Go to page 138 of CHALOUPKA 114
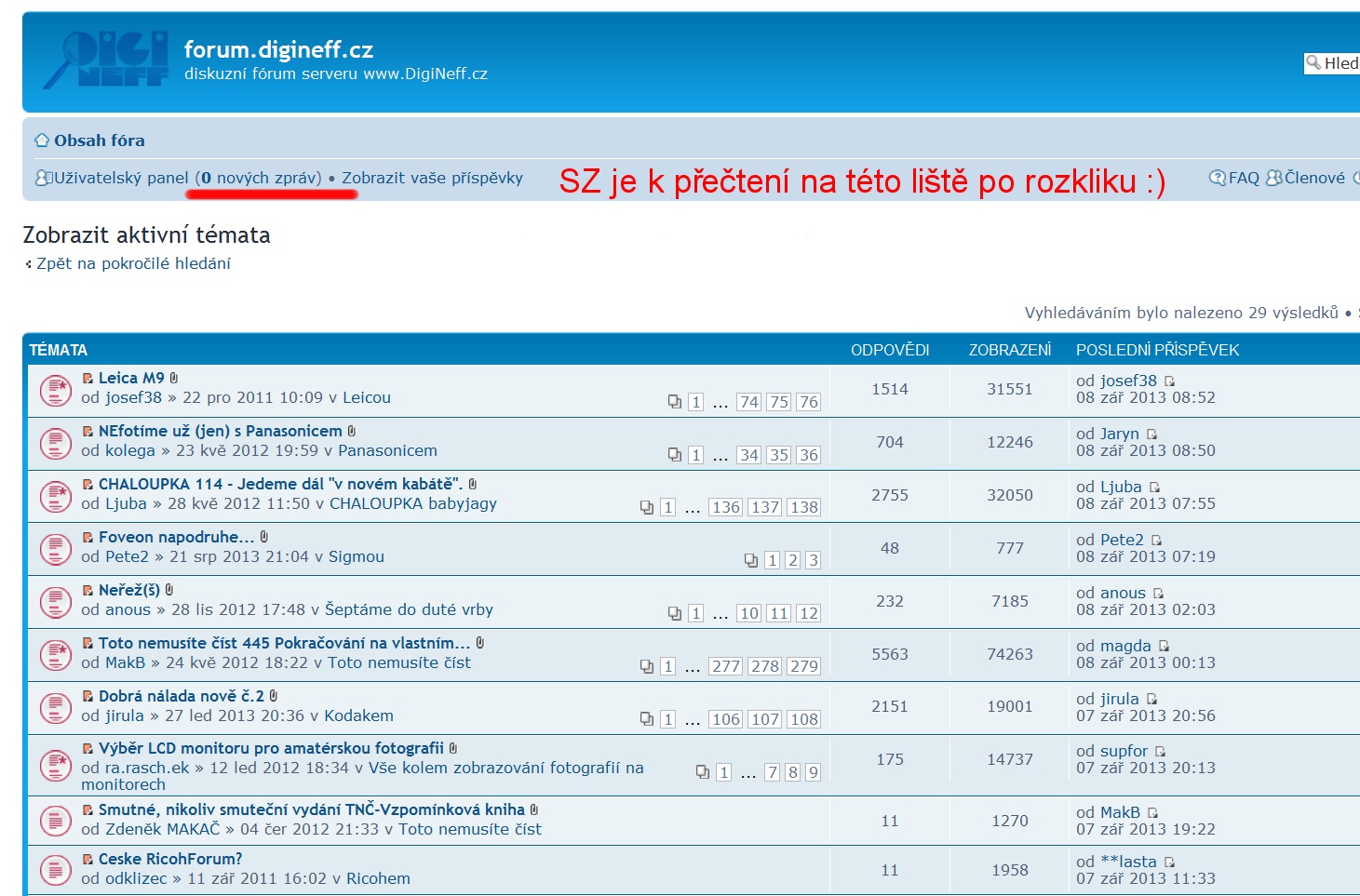Viewport: 1360px width, 896px height. pyautogui.click(x=803, y=507)
